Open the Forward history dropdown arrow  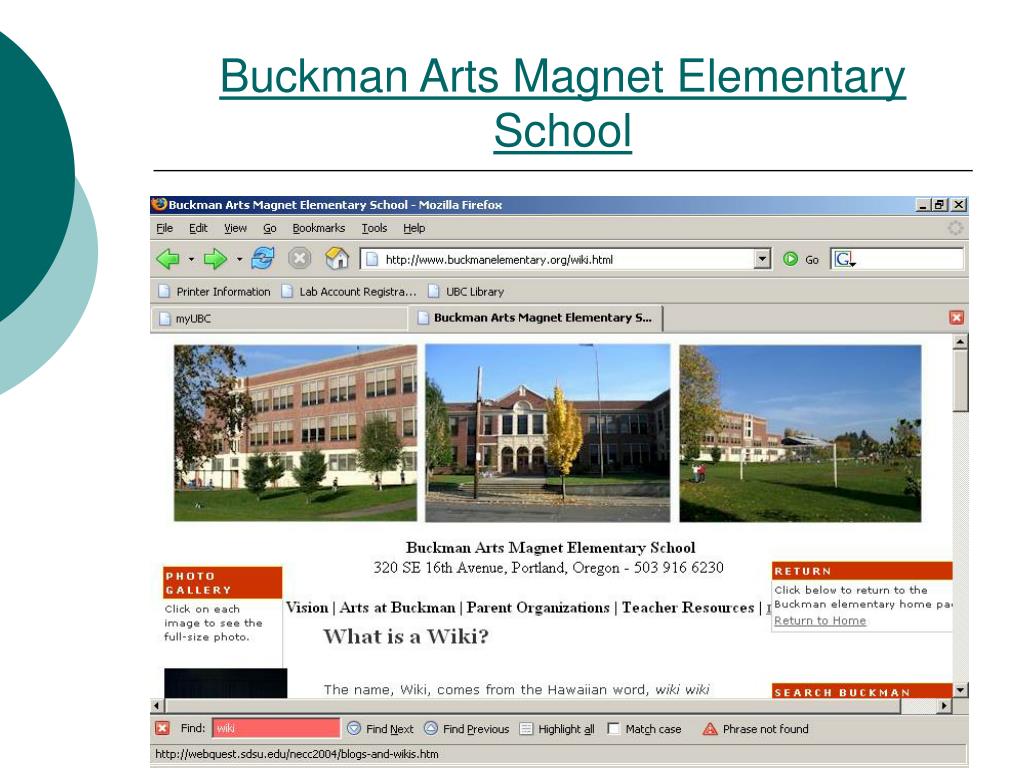click(x=239, y=259)
